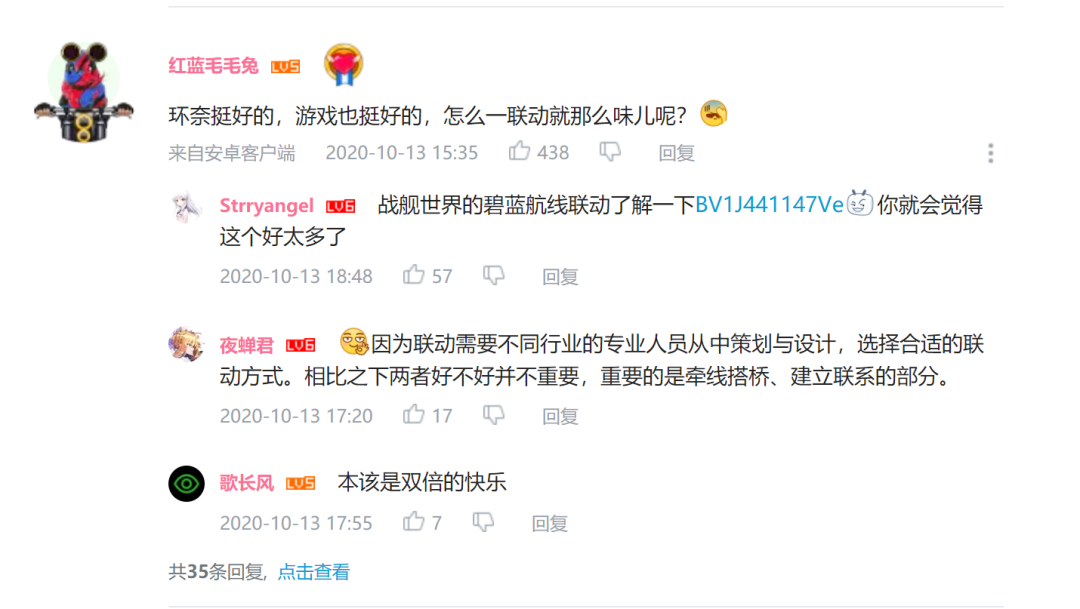Like 歌长风's reply
Image resolution: width=1080 pixels, height=609 pixels.
(x=413, y=522)
